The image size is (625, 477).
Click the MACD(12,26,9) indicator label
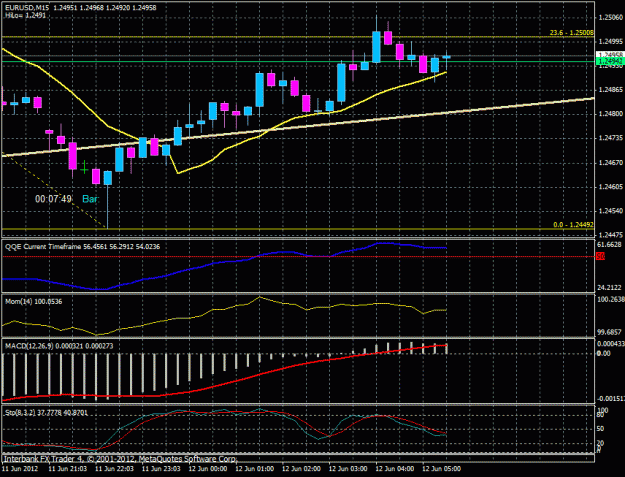pyautogui.click(x=59, y=346)
